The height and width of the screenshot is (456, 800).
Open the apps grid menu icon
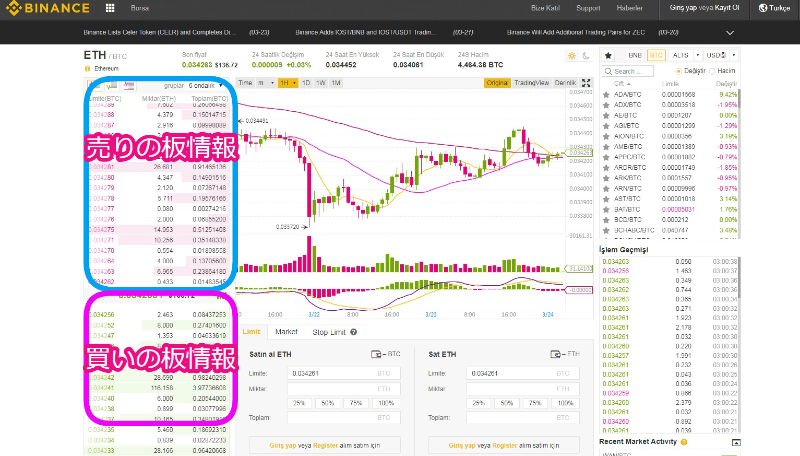108,8
